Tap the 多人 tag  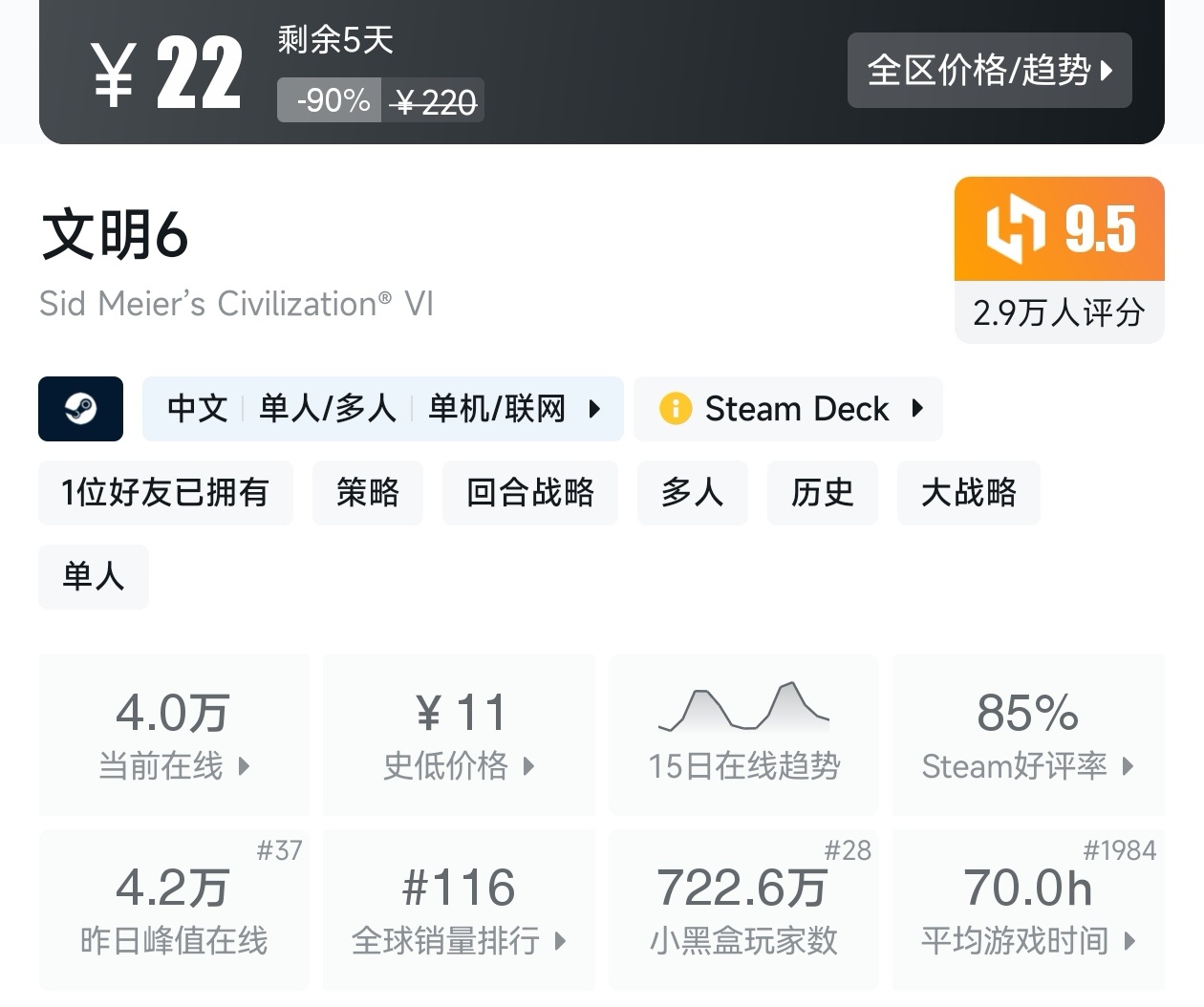tap(692, 493)
